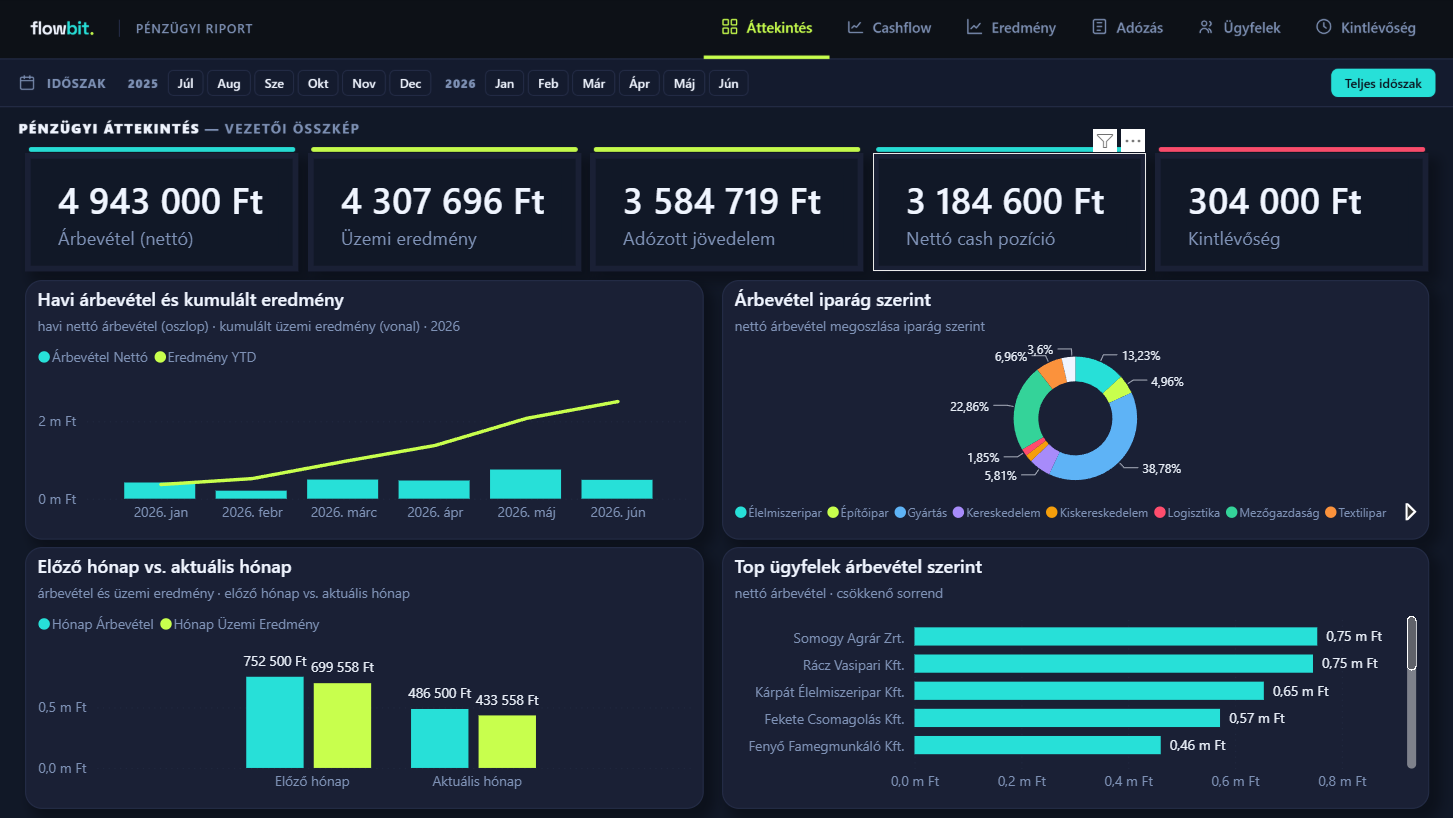The width and height of the screenshot is (1453, 818).
Task: Click the flowbit logo
Action: (x=62, y=28)
